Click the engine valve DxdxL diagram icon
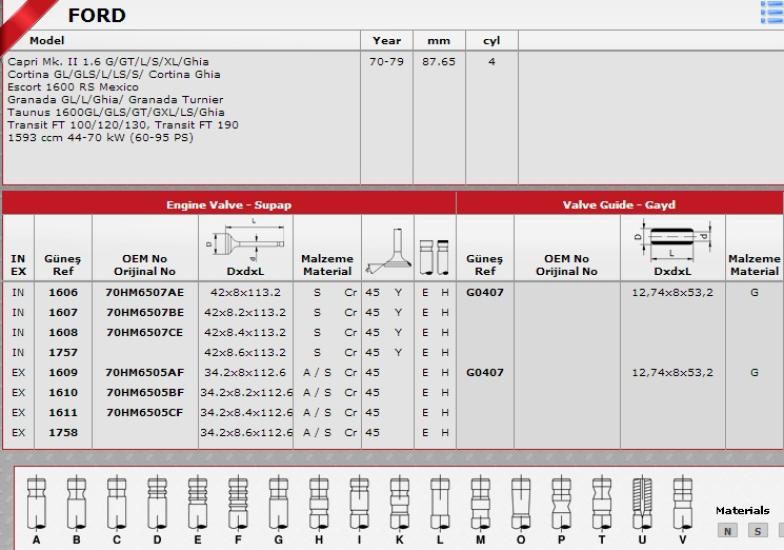The image size is (784, 550). (246, 241)
